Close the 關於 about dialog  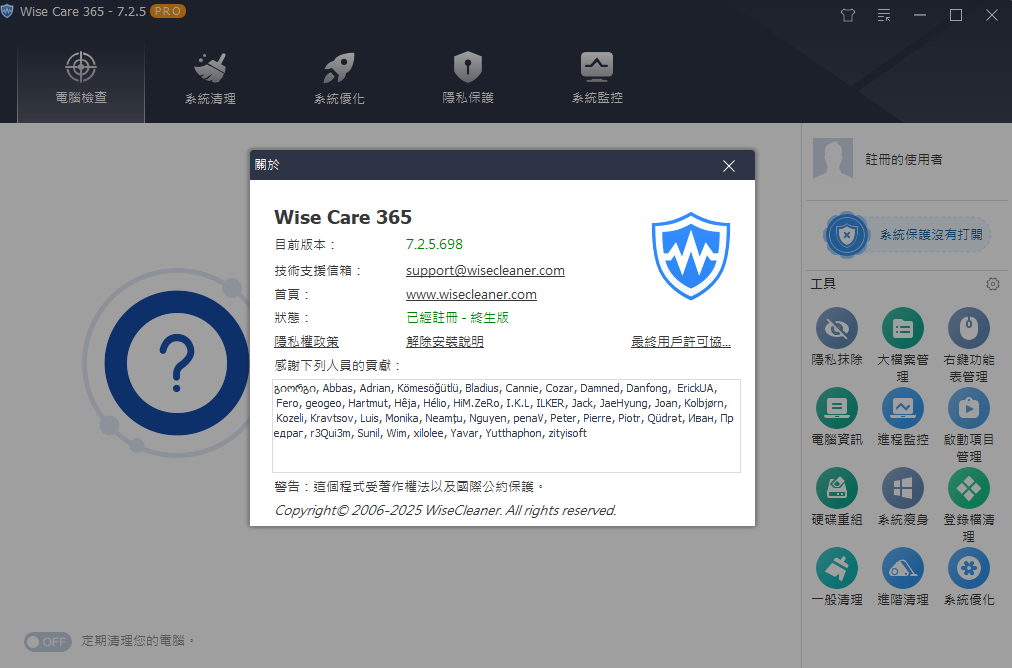(x=729, y=166)
